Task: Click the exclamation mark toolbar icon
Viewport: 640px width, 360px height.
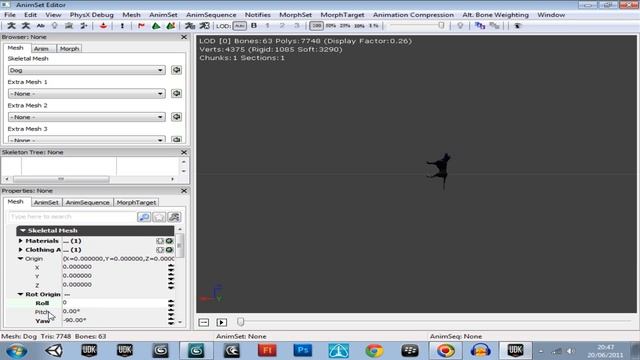Action: pos(122,26)
